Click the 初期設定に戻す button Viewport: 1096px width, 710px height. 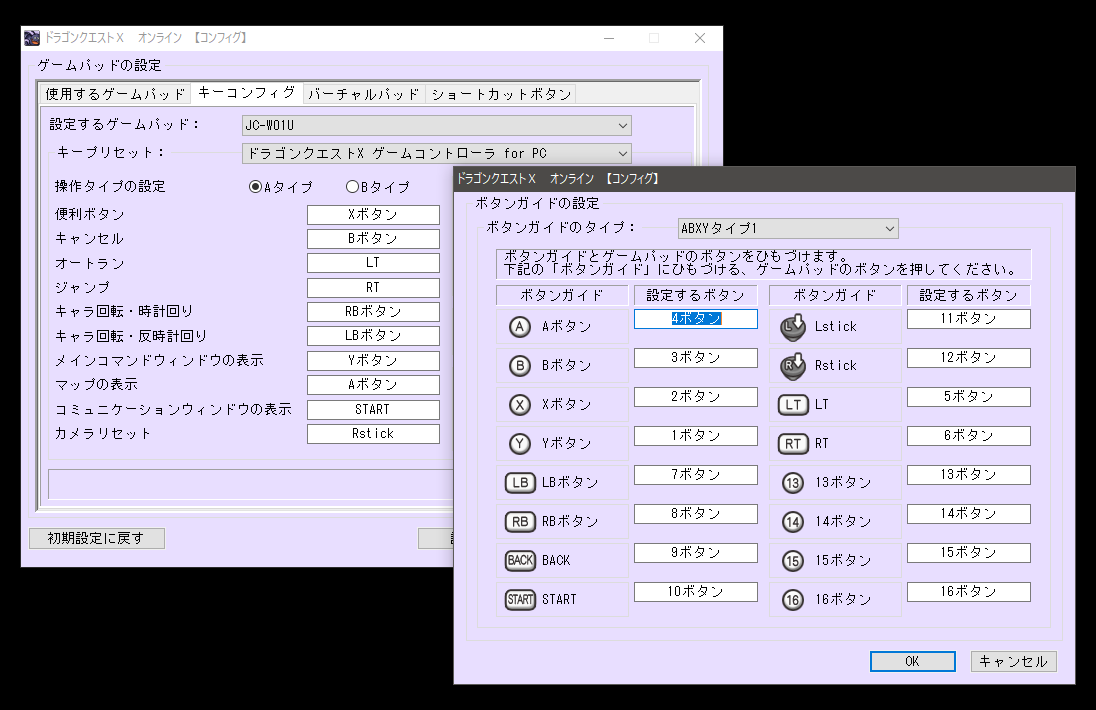[96, 538]
